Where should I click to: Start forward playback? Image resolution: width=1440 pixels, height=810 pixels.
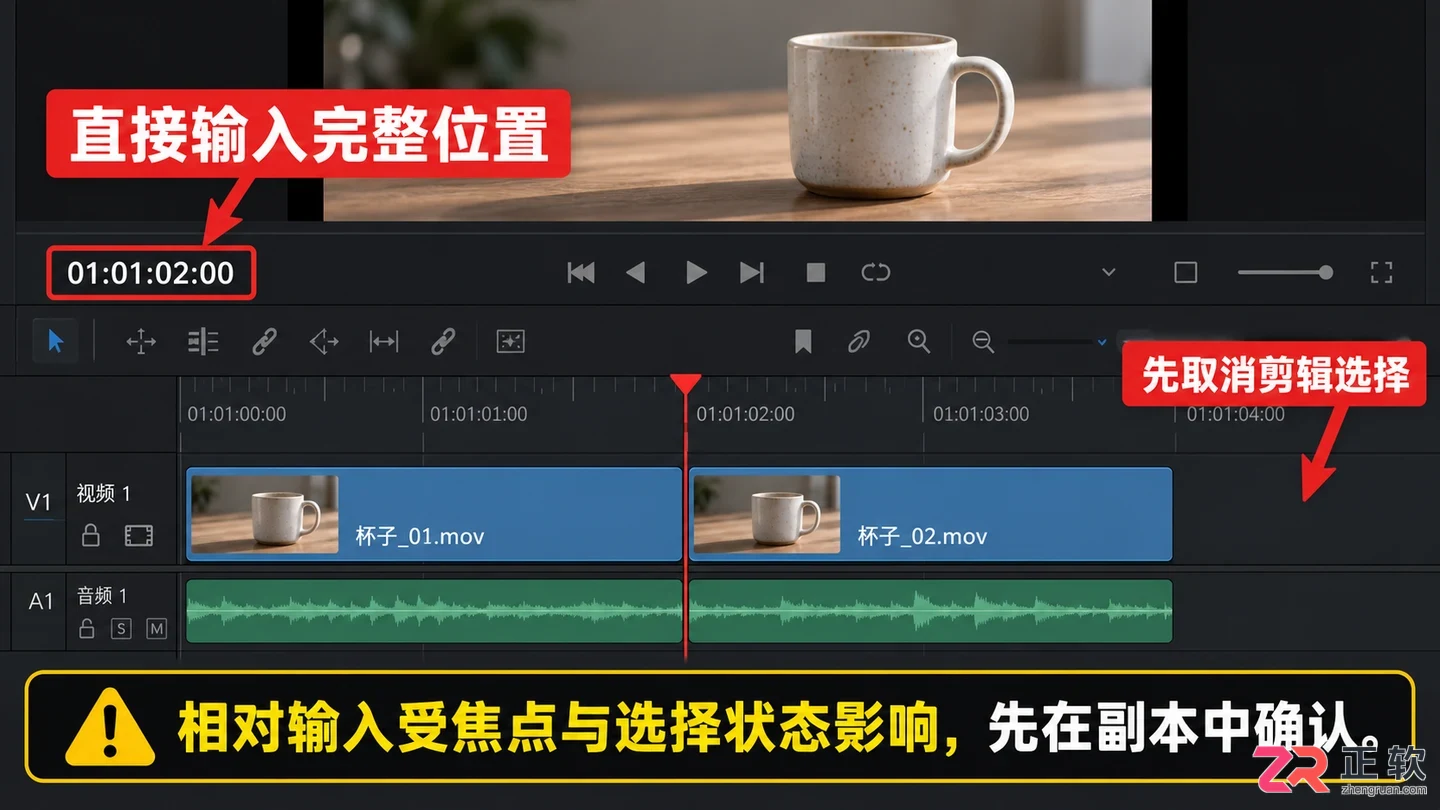pyautogui.click(x=696, y=272)
